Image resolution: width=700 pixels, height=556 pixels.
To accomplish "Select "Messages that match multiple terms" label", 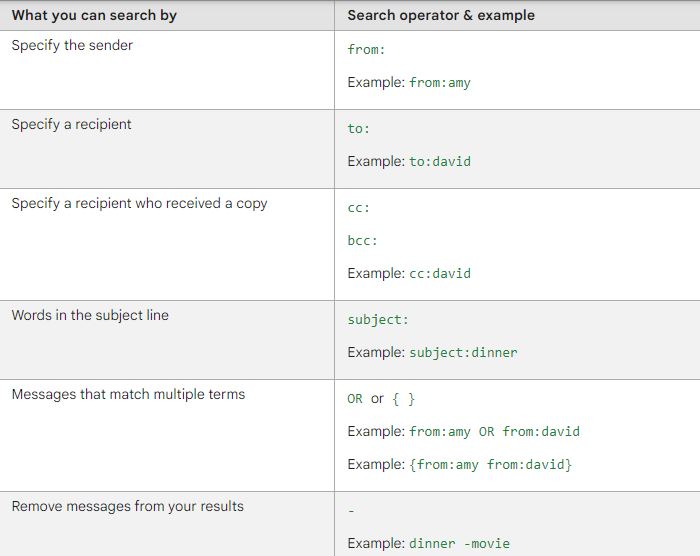I will 128,395.
